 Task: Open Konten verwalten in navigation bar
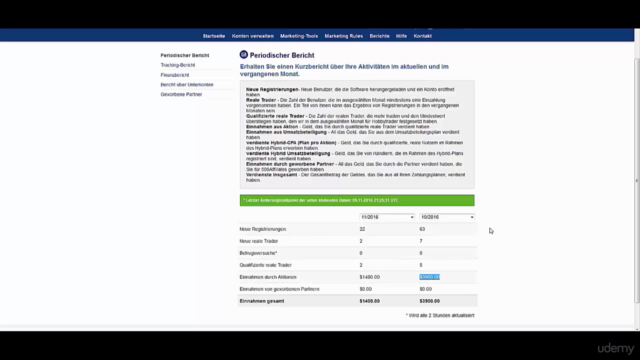click(252, 36)
